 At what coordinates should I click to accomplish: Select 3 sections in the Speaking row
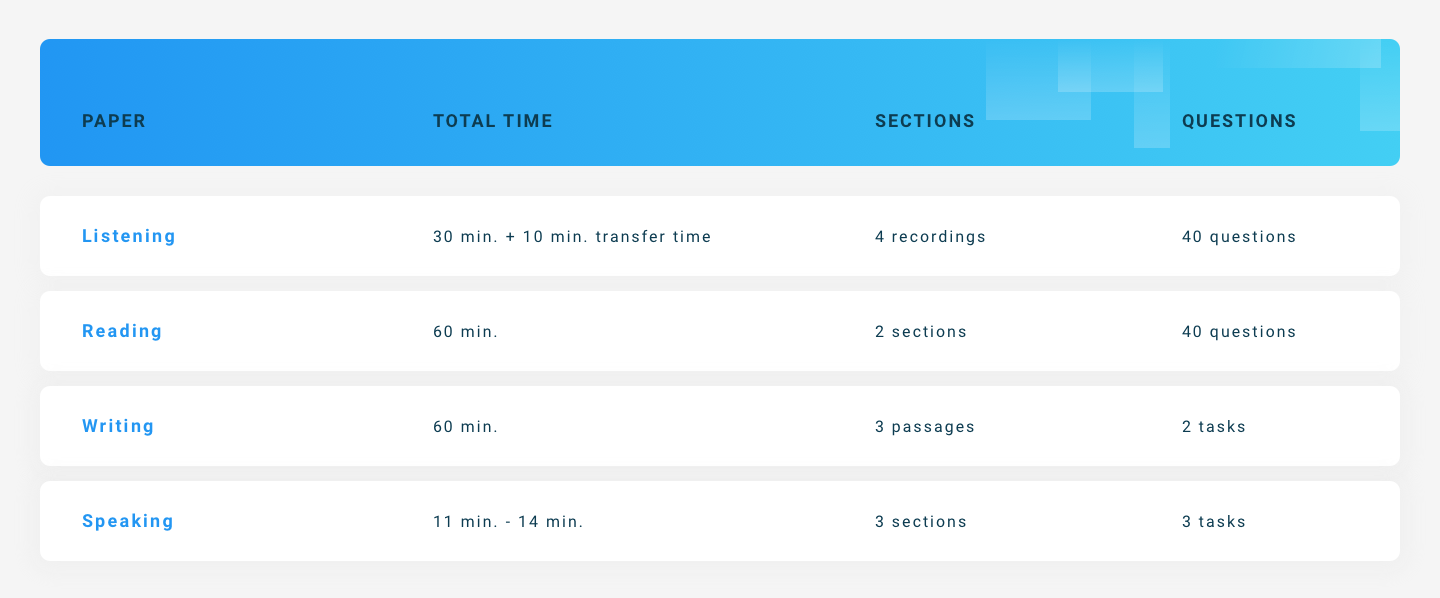pos(921,522)
